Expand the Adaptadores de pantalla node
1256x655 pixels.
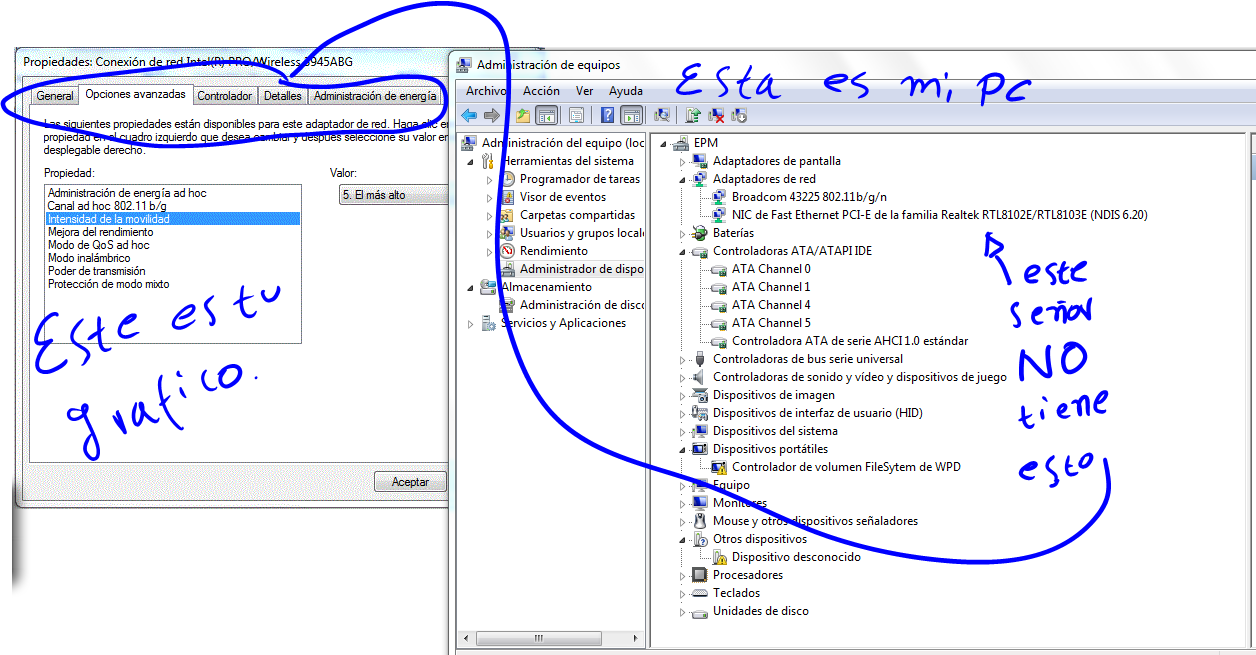(x=683, y=161)
